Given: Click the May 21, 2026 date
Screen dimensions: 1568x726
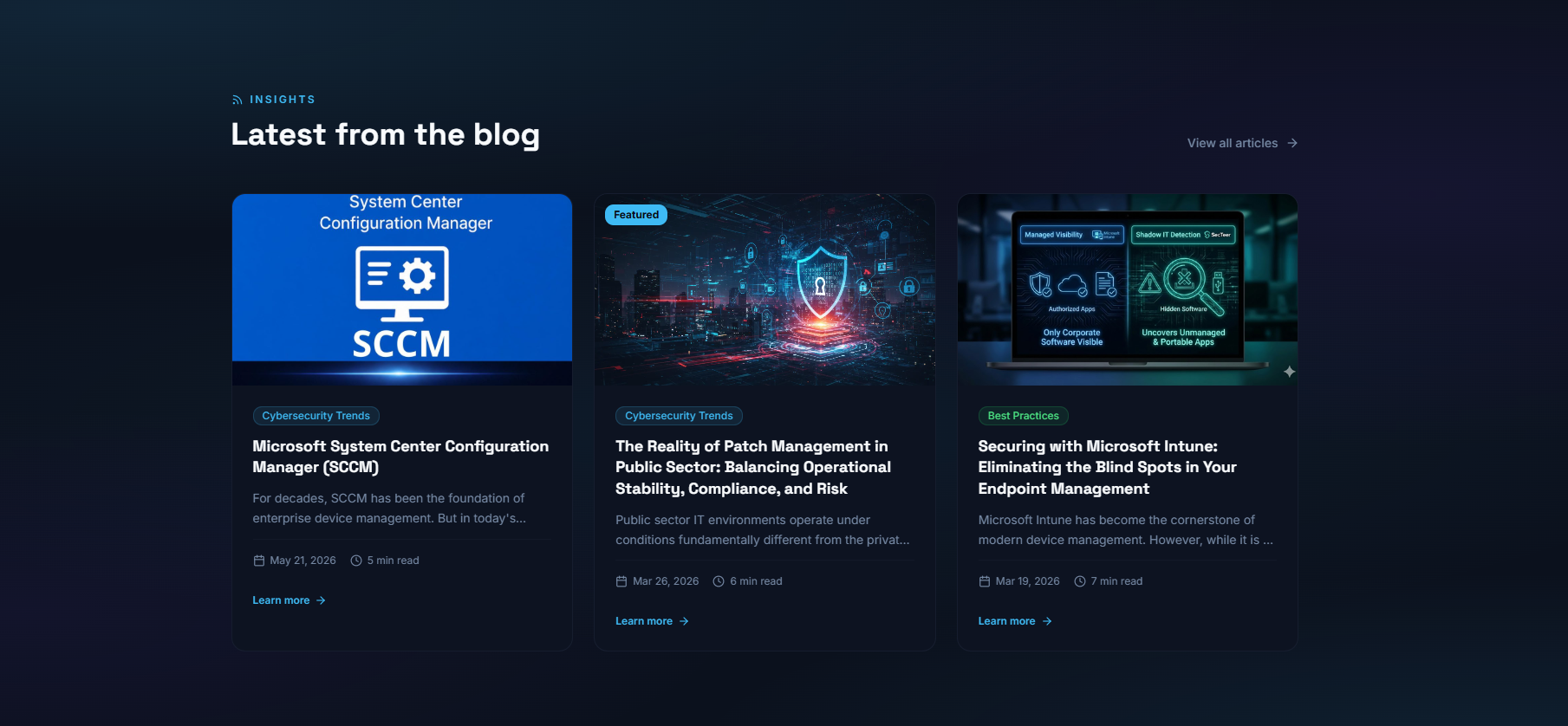Looking at the screenshot, I should coord(303,561).
